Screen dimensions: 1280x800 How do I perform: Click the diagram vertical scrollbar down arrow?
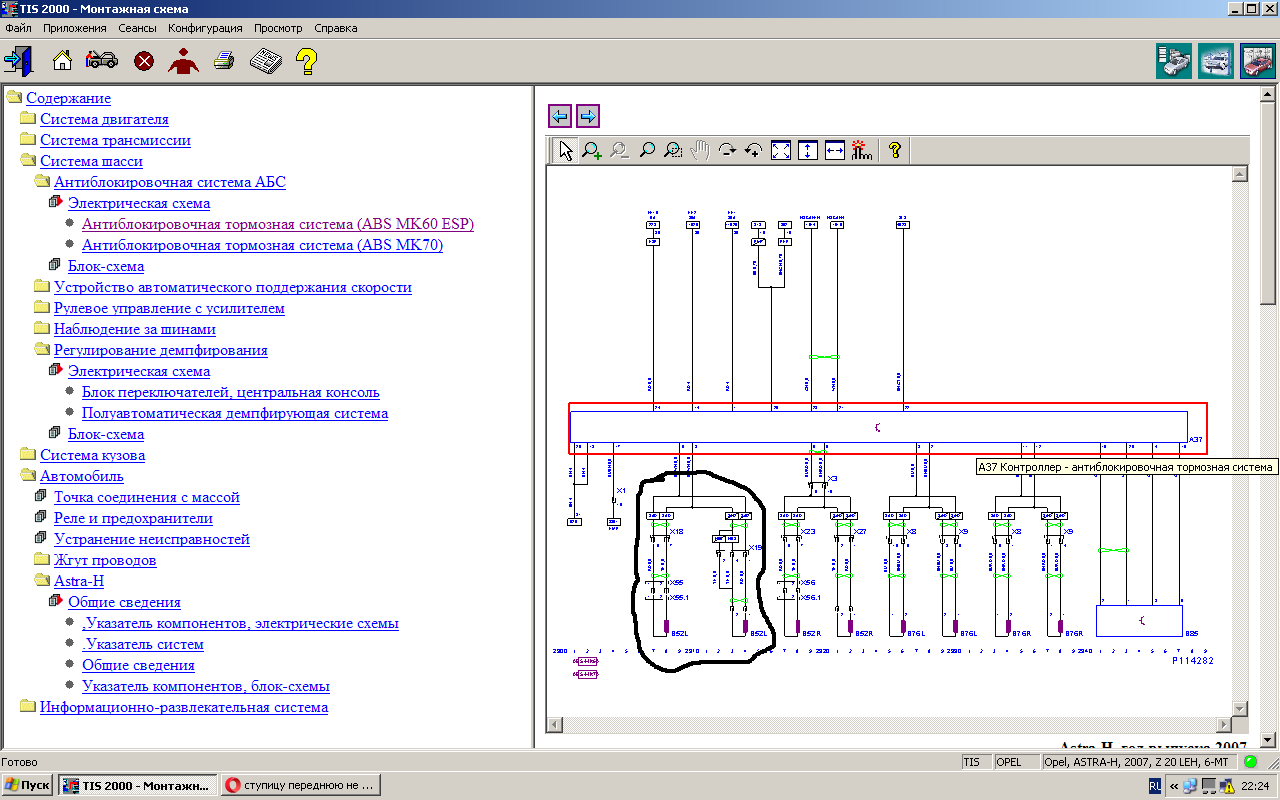[1240, 708]
